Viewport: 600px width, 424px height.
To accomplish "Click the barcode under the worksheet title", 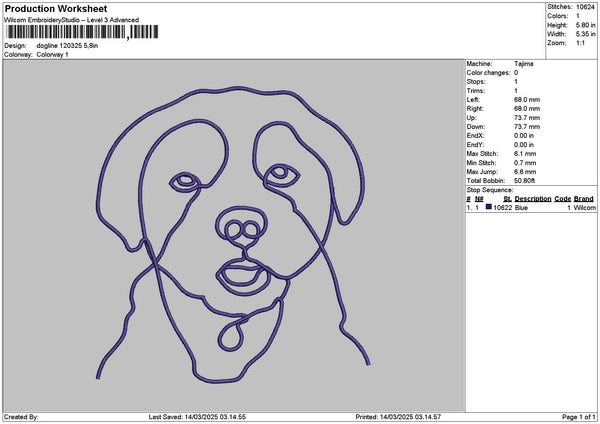I will pos(82,32).
